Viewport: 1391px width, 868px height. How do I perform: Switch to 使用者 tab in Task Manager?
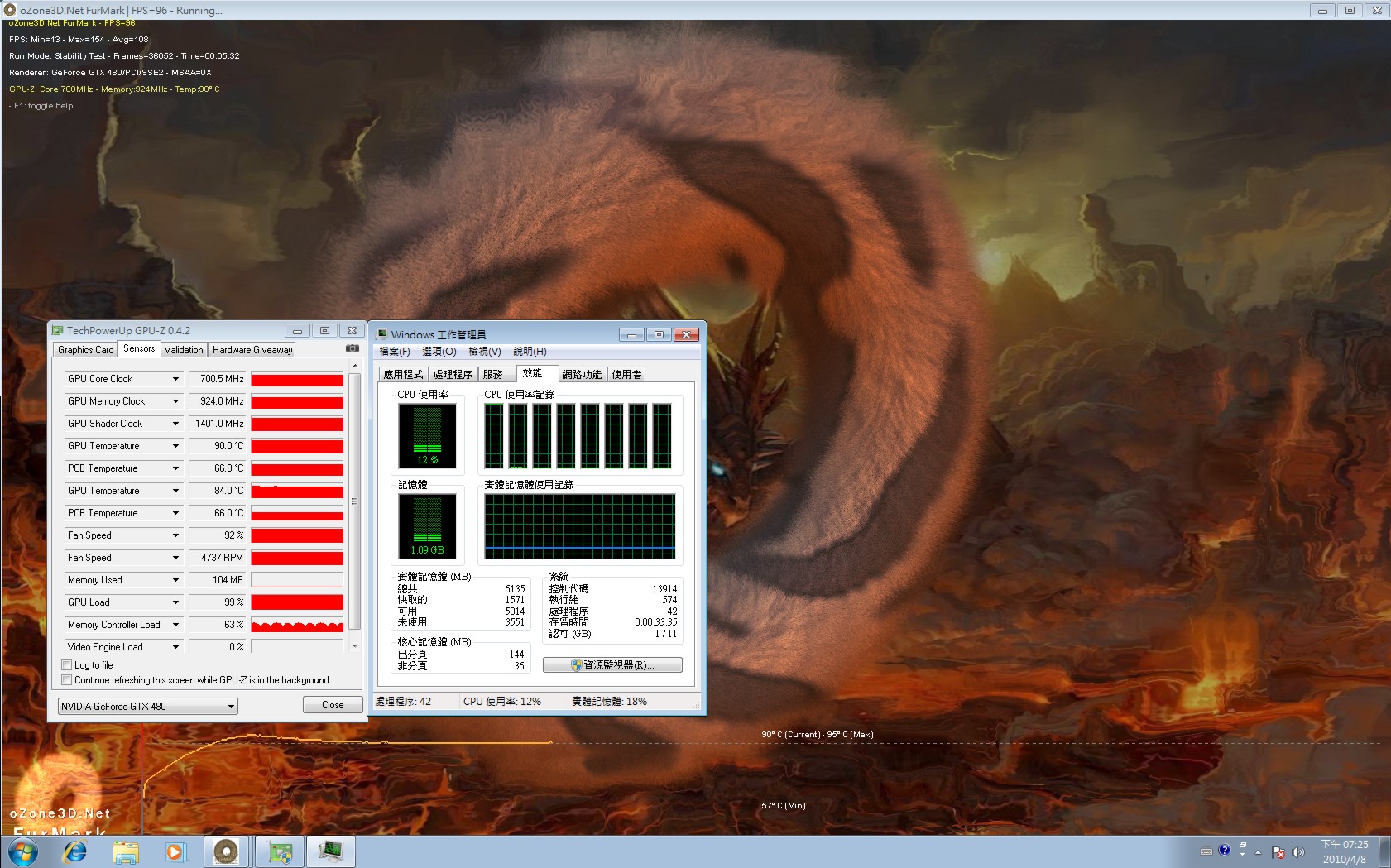pyautogui.click(x=626, y=375)
